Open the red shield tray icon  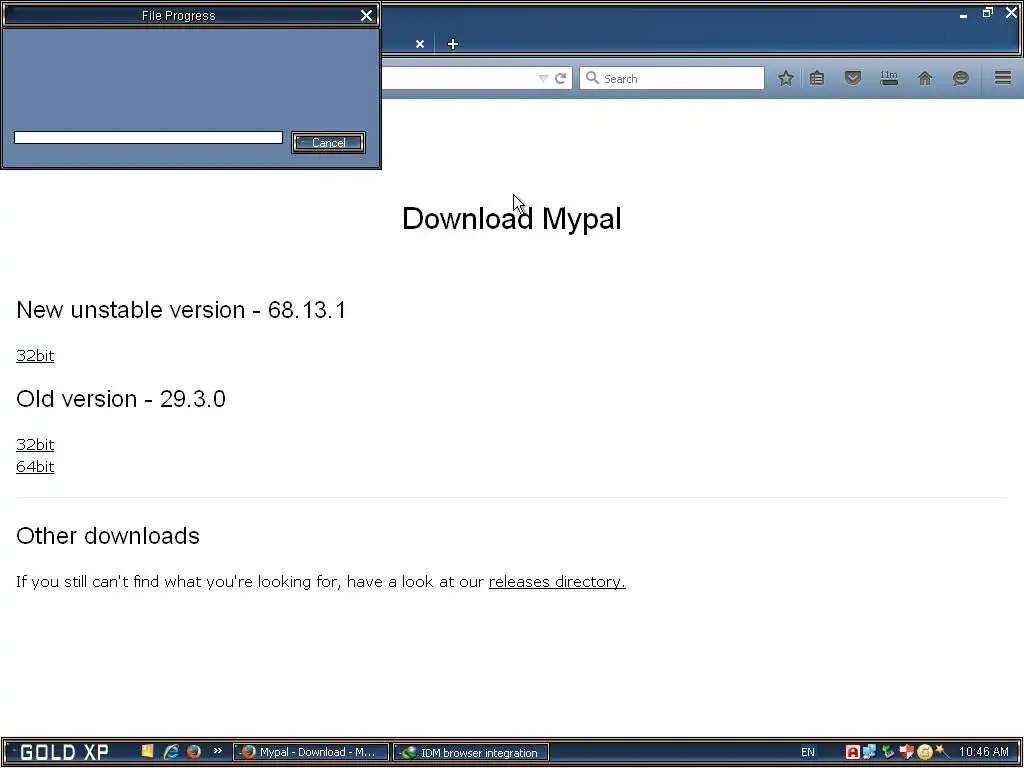(906, 752)
